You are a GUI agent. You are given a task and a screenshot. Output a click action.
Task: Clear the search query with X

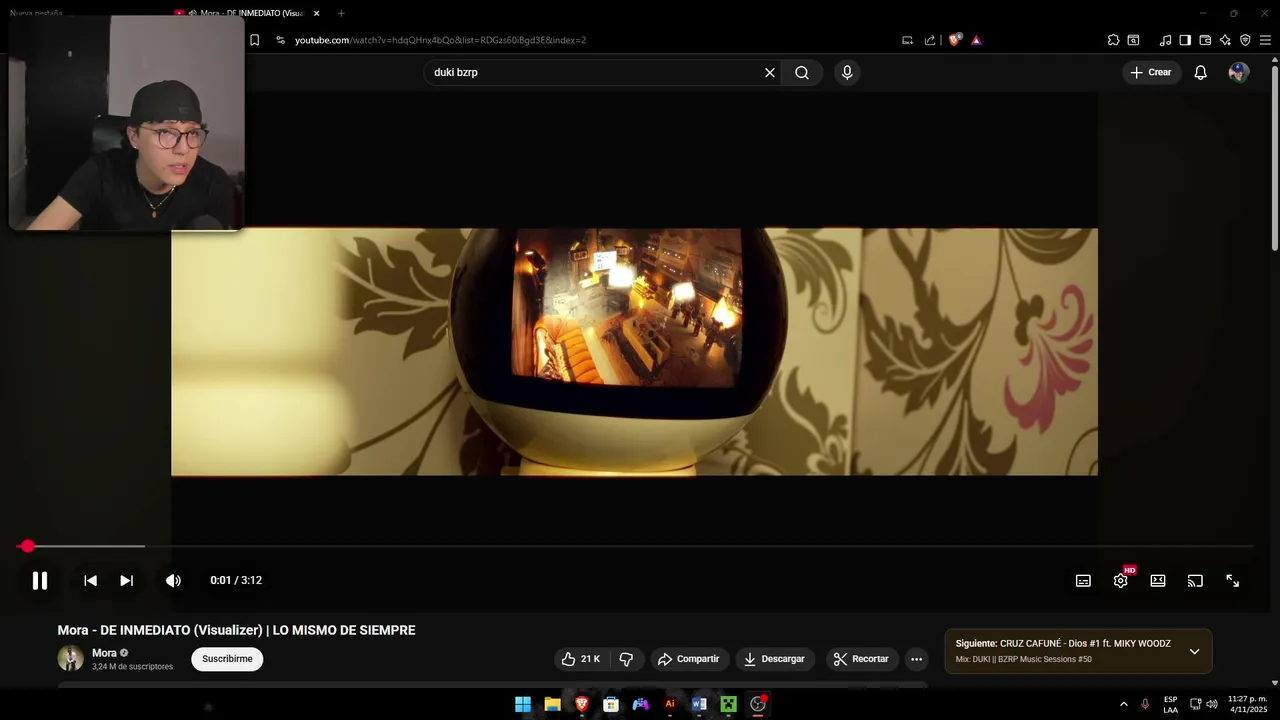click(x=770, y=72)
